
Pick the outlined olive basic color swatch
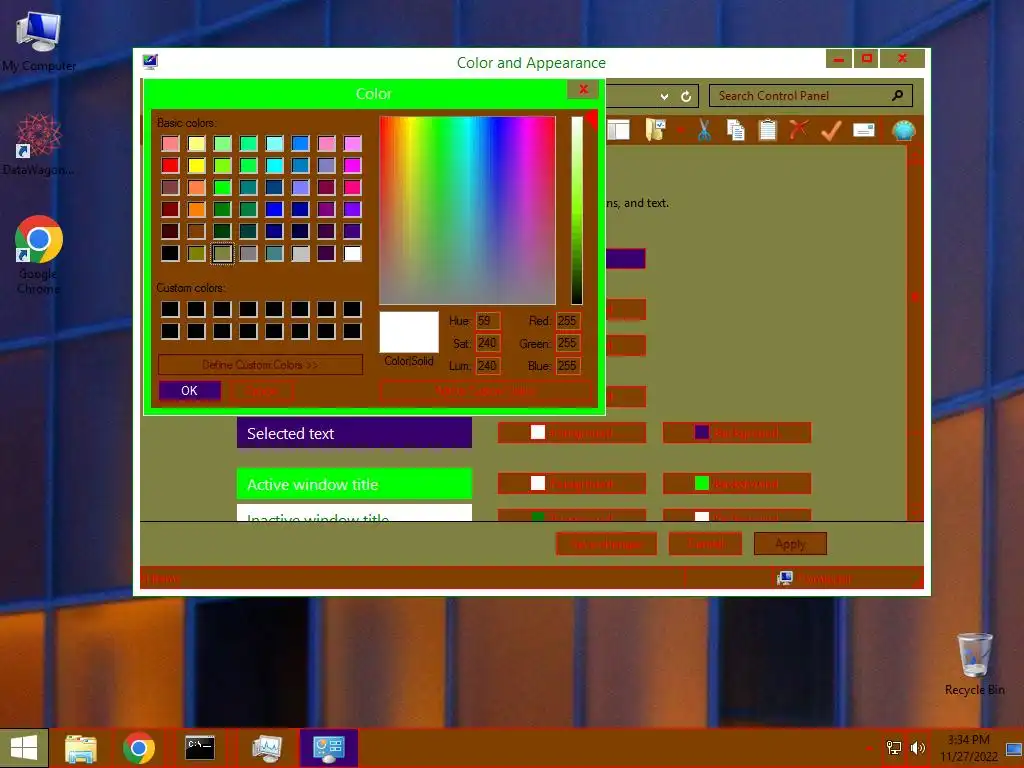222,253
